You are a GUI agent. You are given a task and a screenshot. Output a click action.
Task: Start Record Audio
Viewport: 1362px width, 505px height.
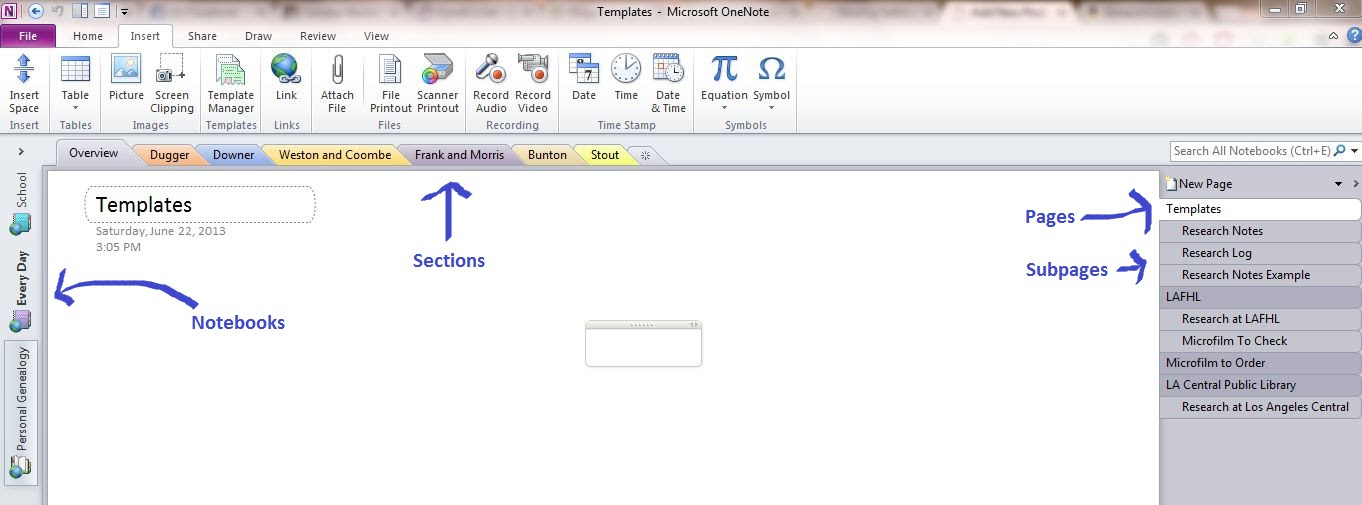coord(491,84)
